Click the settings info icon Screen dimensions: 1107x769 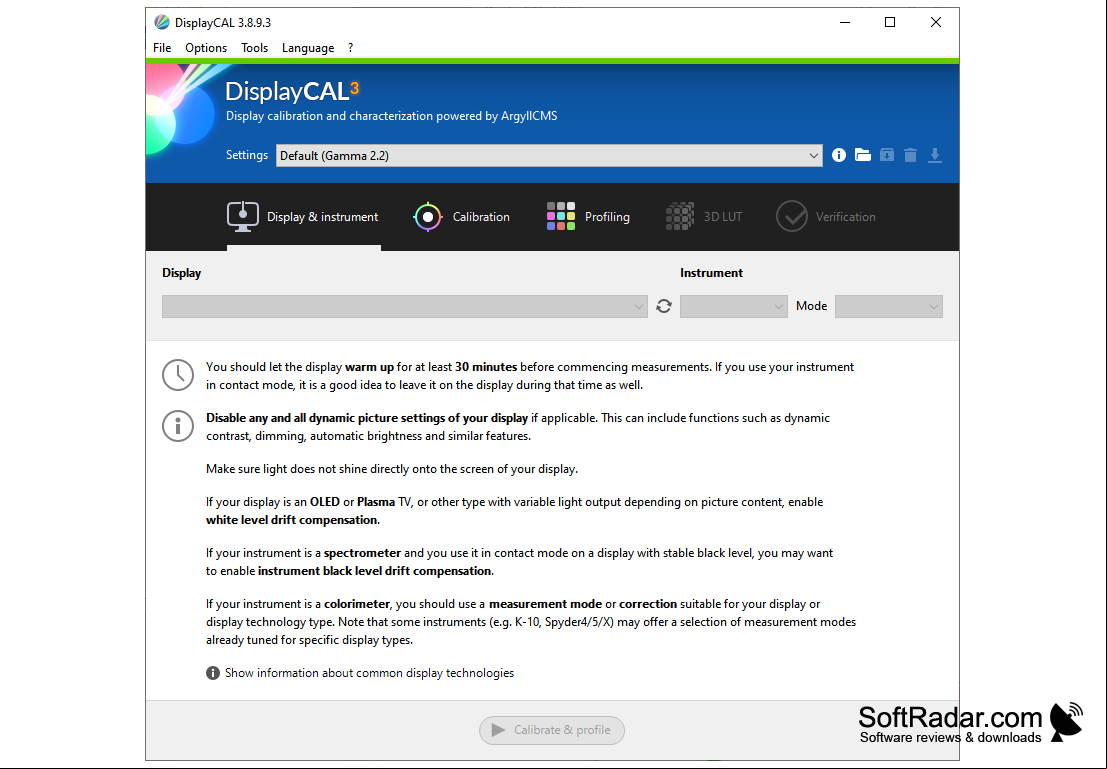point(839,155)
